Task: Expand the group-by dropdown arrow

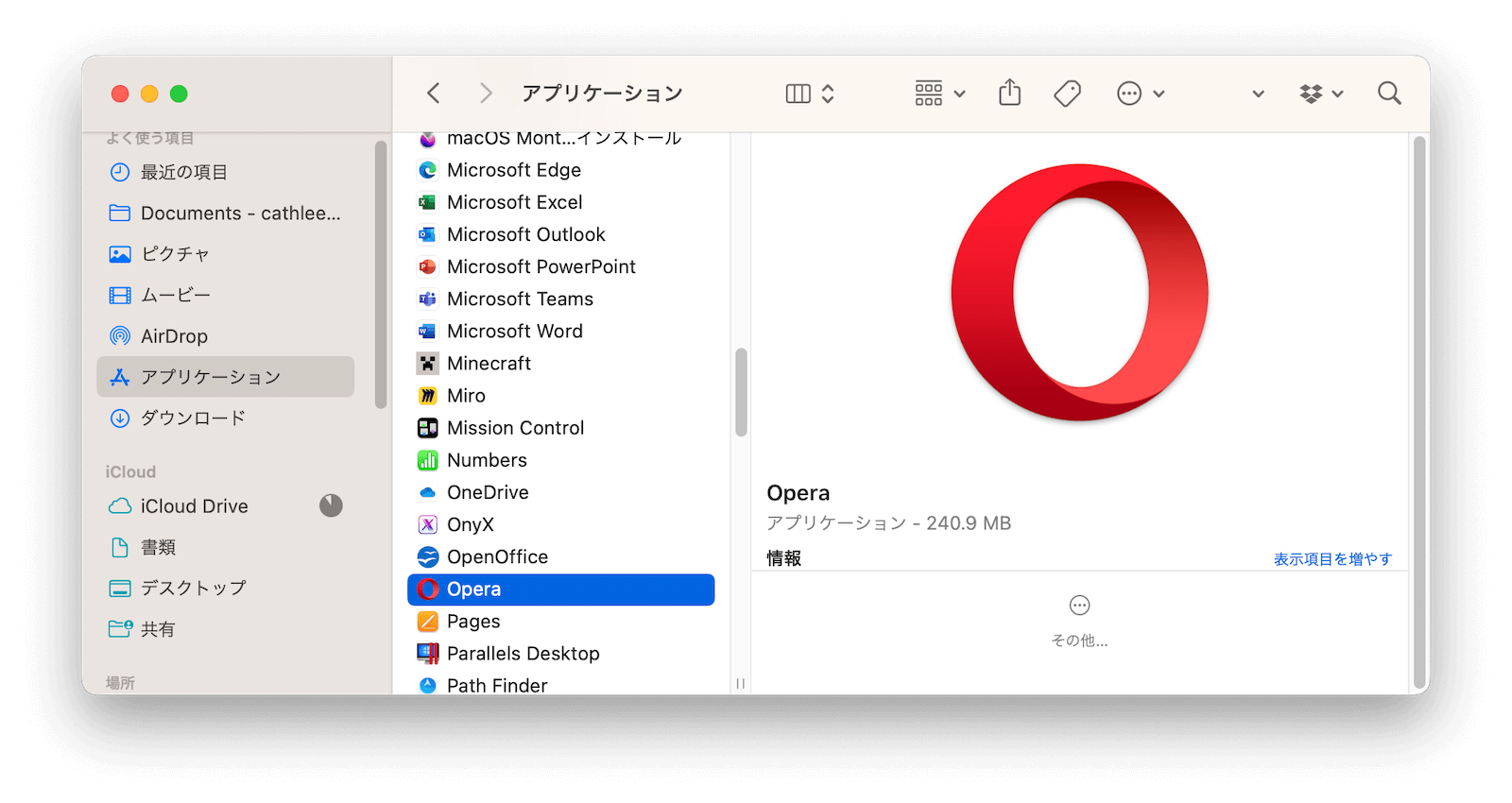Action: coord(960,94)
